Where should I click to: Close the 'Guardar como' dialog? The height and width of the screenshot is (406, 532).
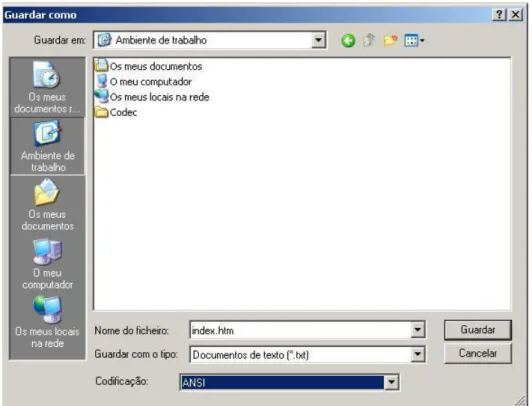point(516,15)
